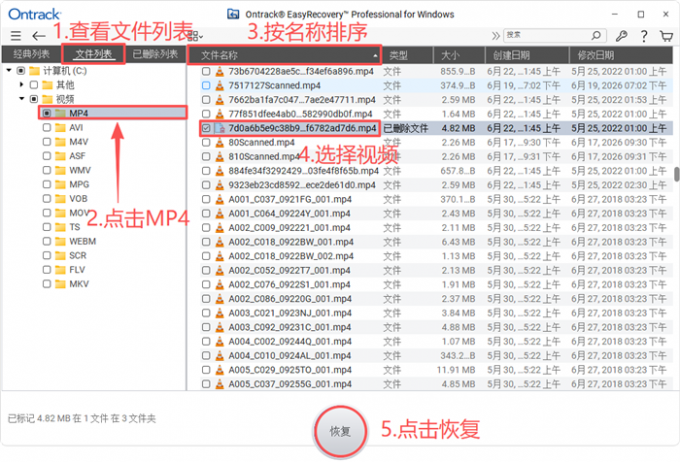Select the MPG folder icon

tap(60, 184)
